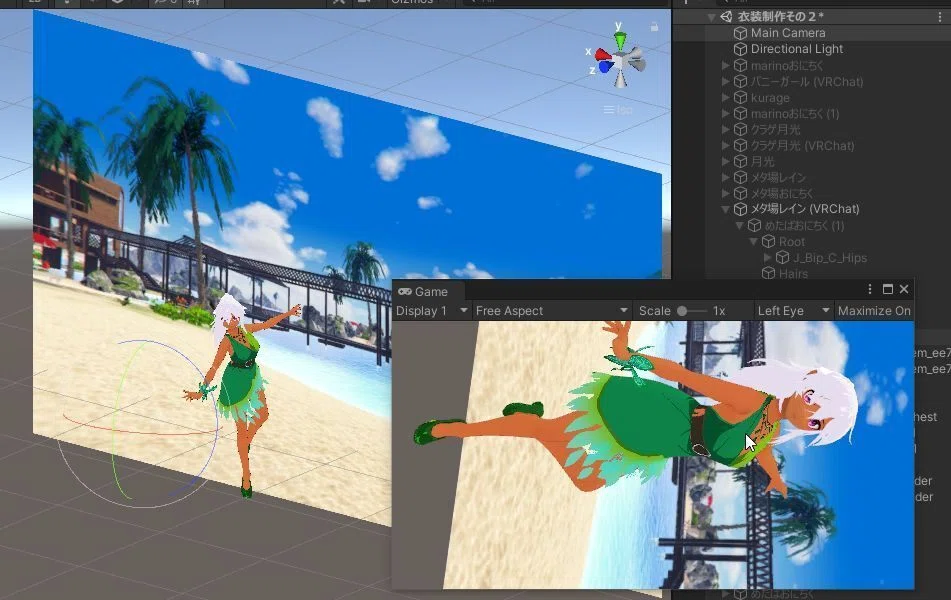Collapse the めたばおにちく (1) child object
Screen dimensions: 951x600
739,226
